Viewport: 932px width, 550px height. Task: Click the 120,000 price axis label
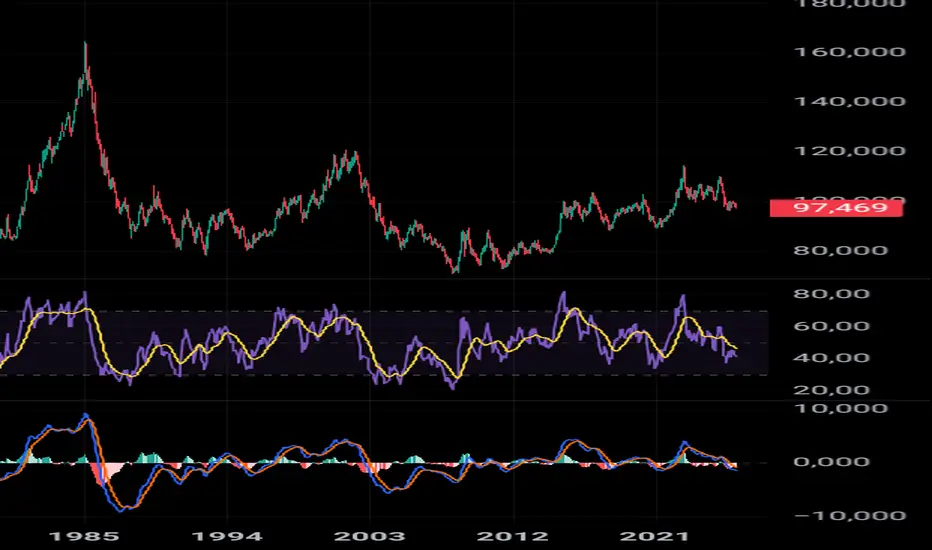coord(849,151)
